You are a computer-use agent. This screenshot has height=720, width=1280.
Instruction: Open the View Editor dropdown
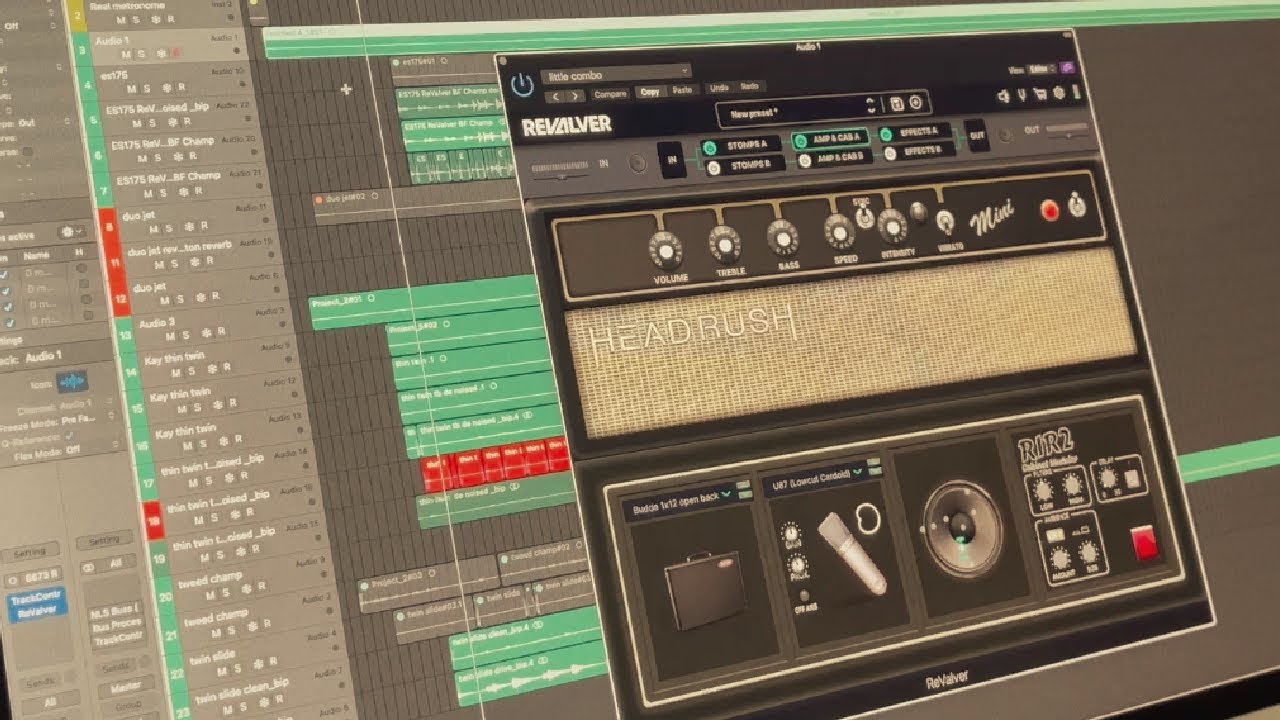[1042, 69]
